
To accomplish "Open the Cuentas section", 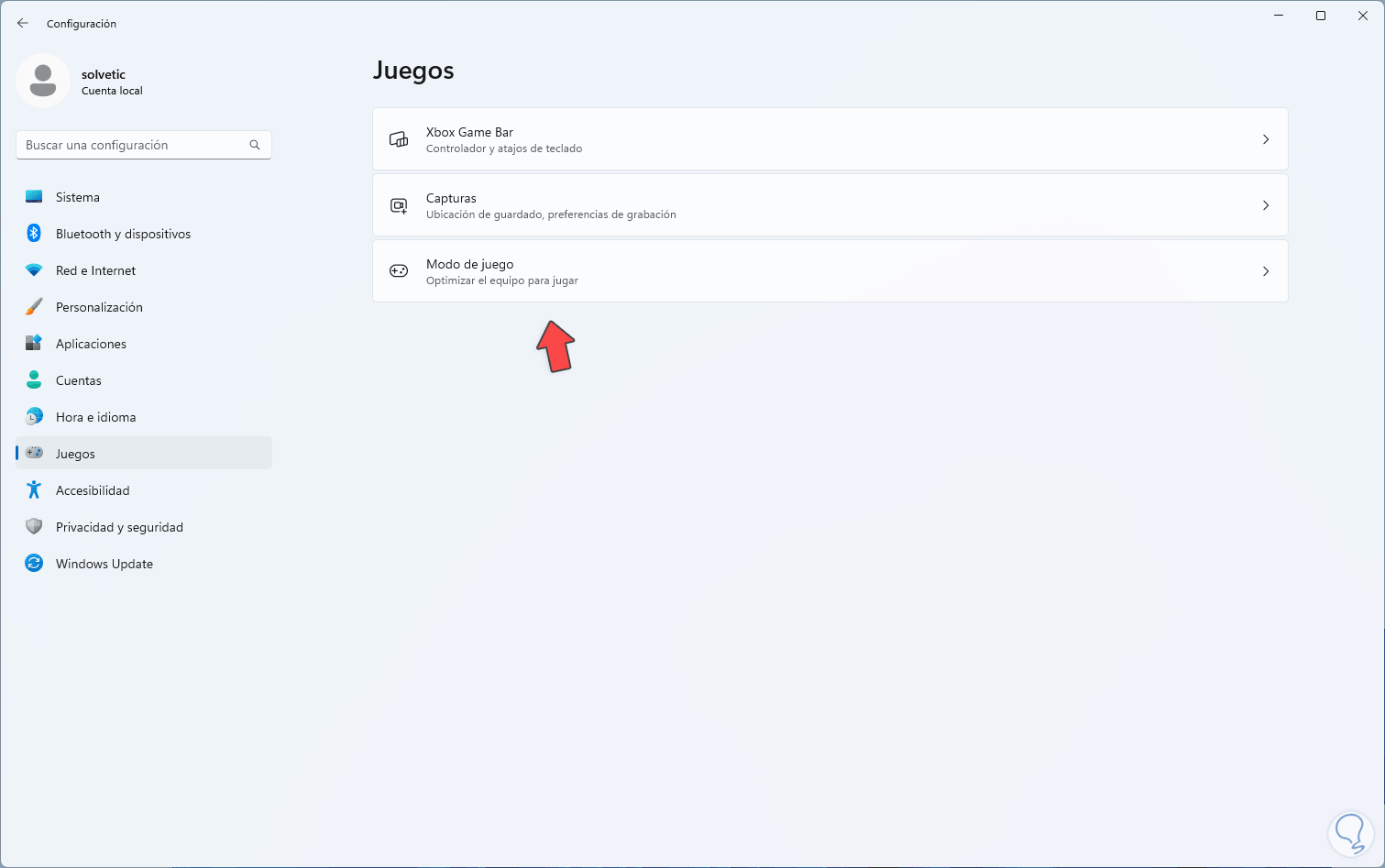I will (79, 380).
